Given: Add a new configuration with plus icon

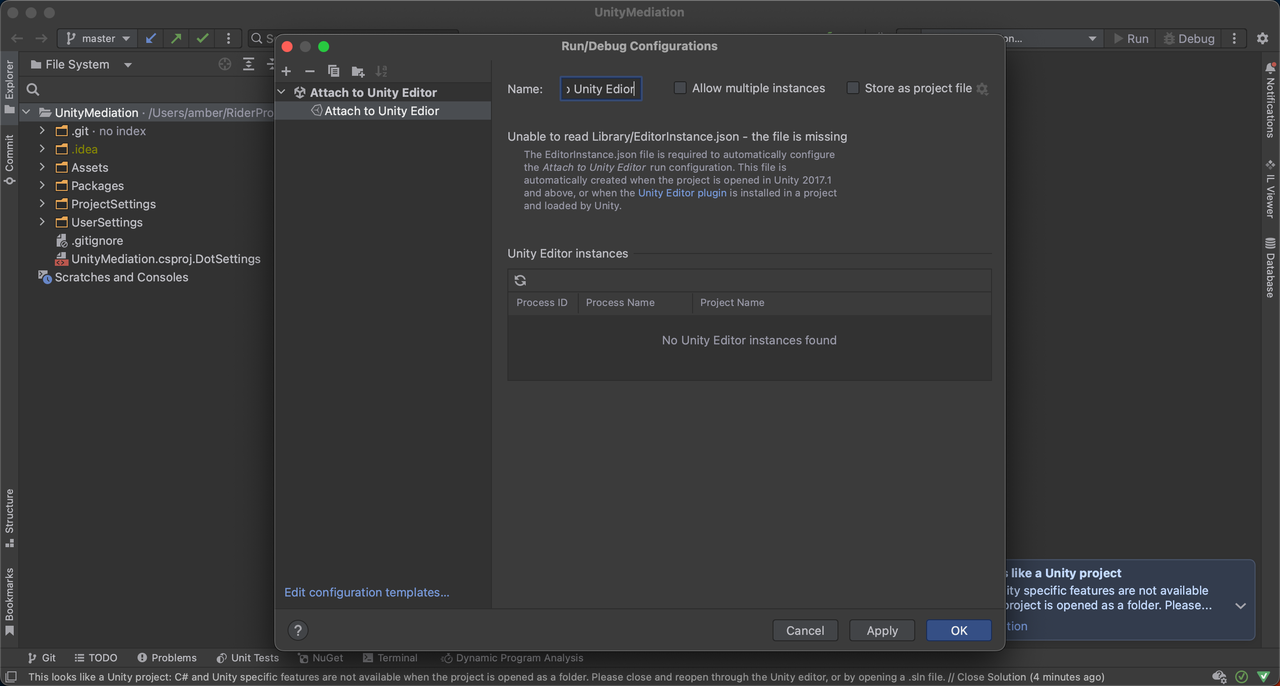Looking at the screenshot, I should click(x=286, y=71).
